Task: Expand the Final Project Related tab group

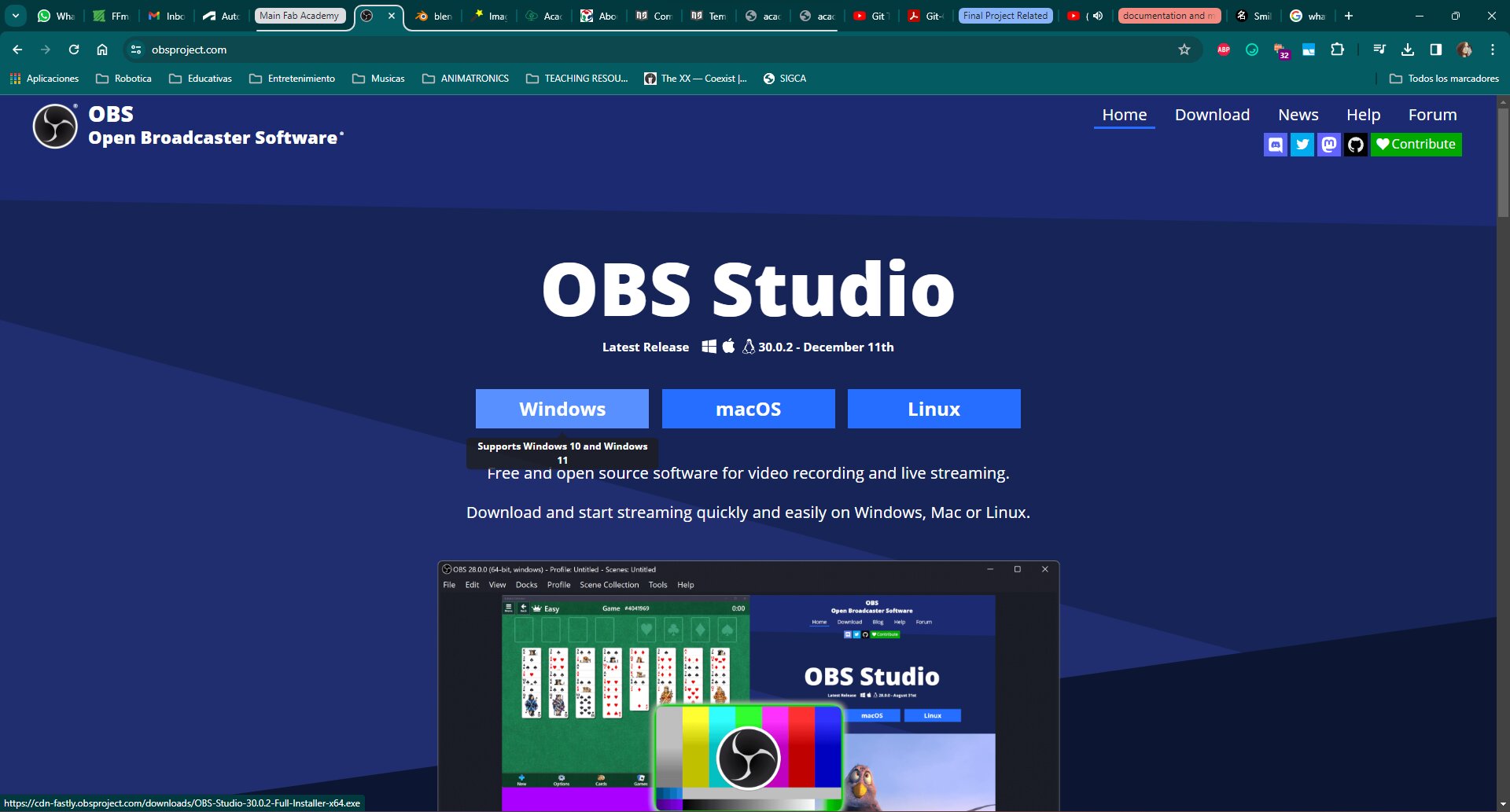Action: (1005, 16)
